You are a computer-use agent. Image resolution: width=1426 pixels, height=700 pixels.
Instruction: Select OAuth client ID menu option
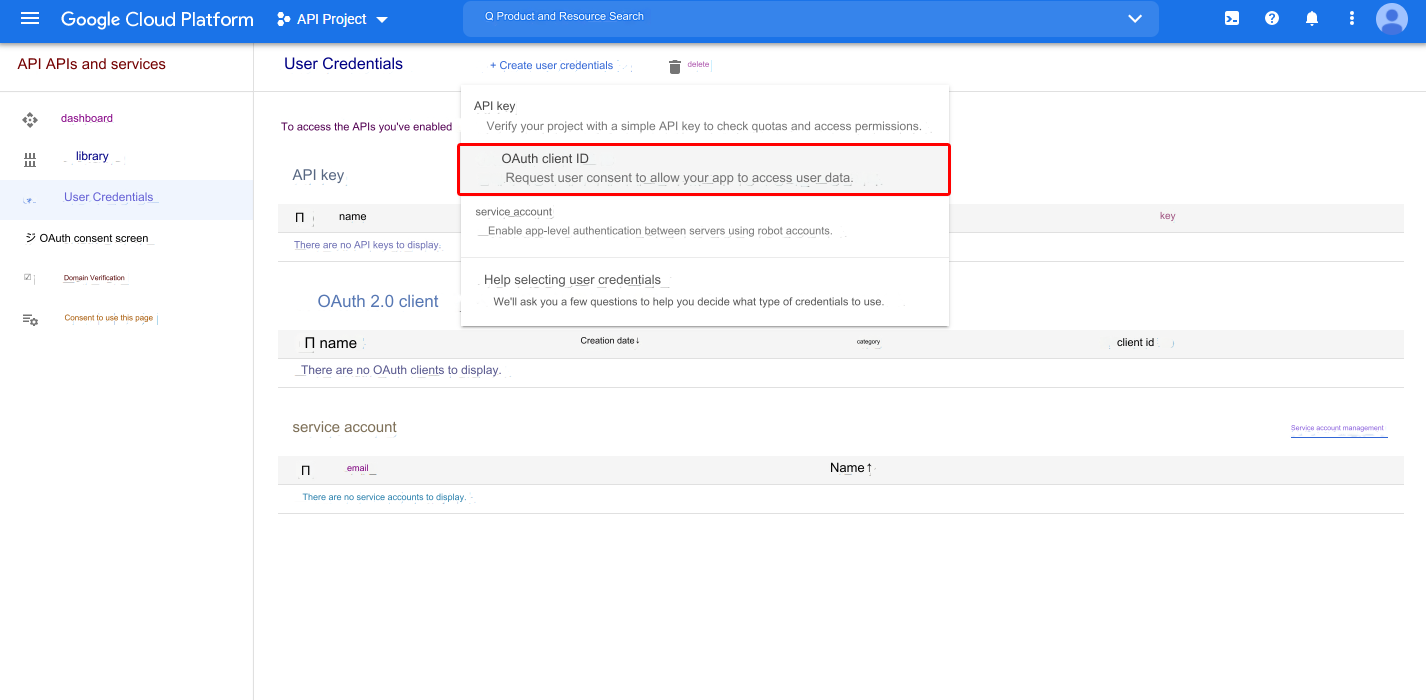coord(704,169)
